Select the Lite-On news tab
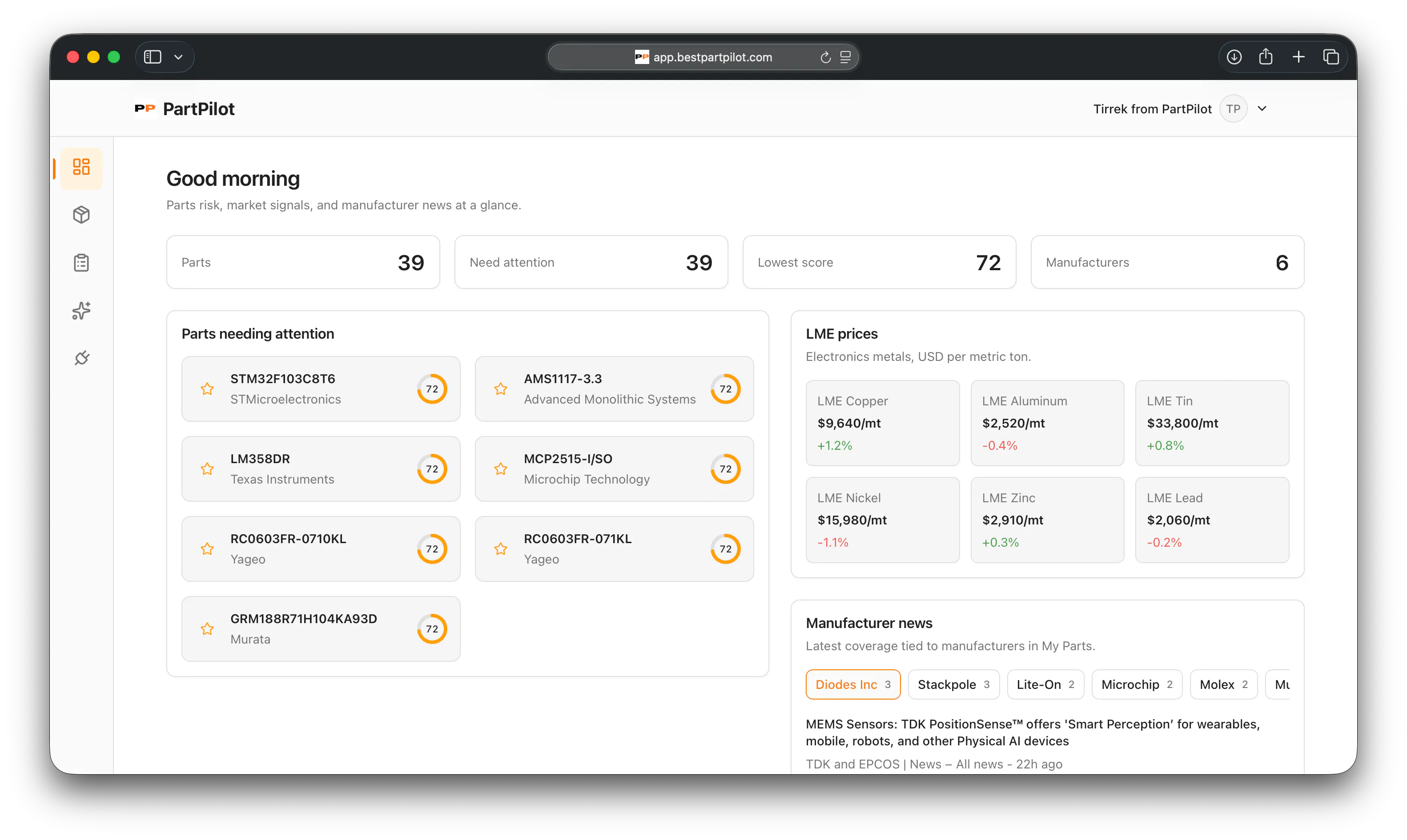Viewport: 1407px width, 840px height. click(1045, 684)
